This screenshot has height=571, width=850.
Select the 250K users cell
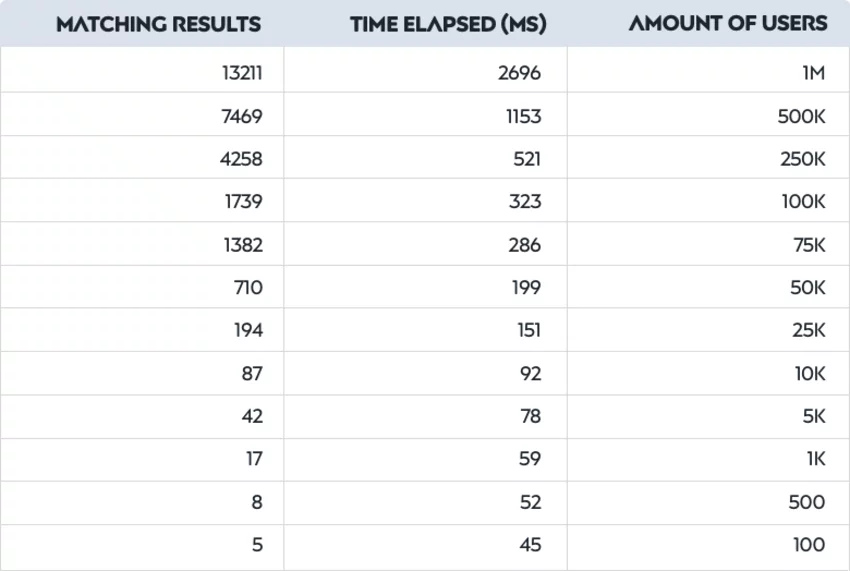[x=709, y=157]
